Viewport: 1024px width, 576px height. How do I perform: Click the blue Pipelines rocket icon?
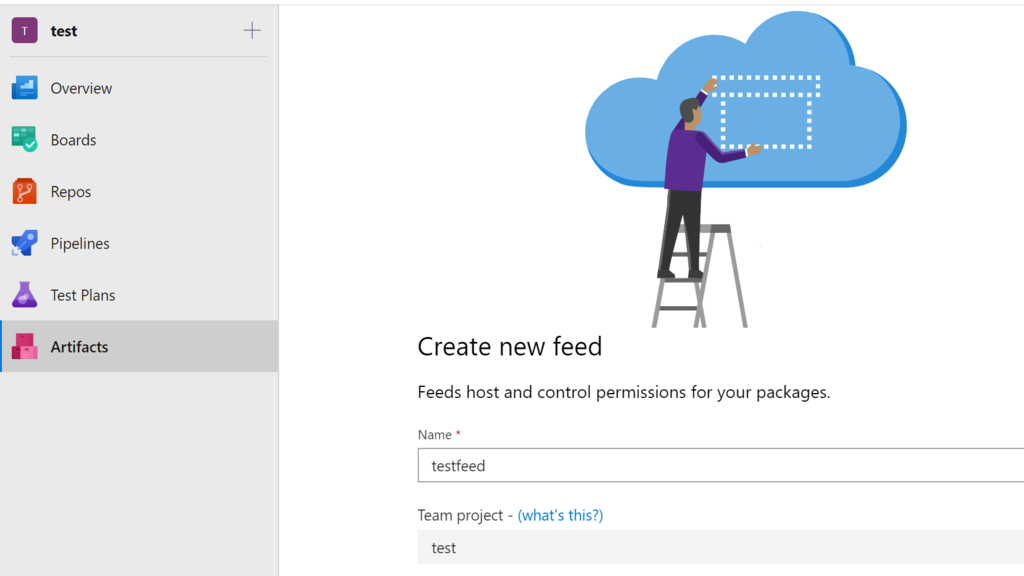[24, 243]
